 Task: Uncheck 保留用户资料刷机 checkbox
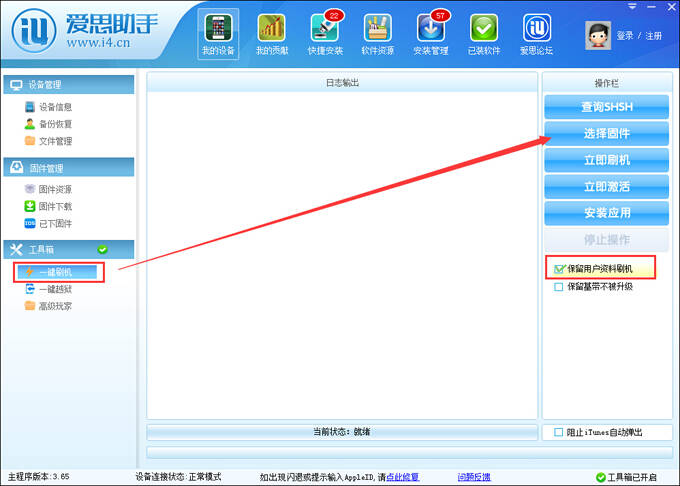click(x=559, y=269)
